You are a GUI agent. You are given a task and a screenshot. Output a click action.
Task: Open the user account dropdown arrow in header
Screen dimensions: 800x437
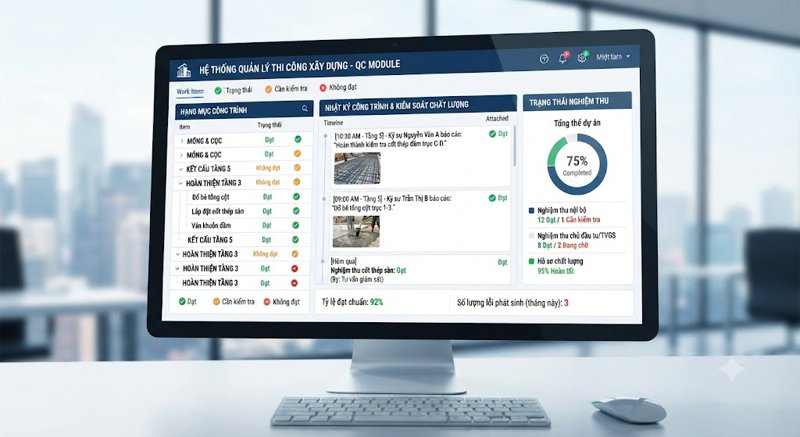click(x=628, y=56)
